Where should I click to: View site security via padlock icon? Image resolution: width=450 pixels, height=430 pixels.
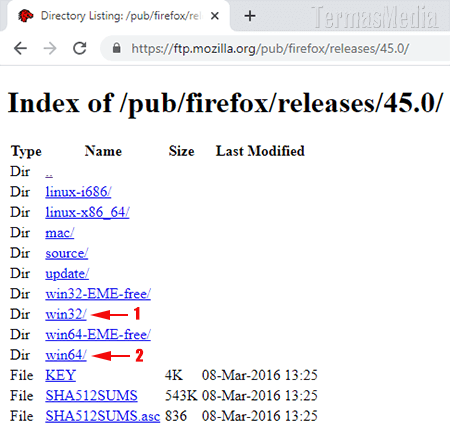point(116,48)
